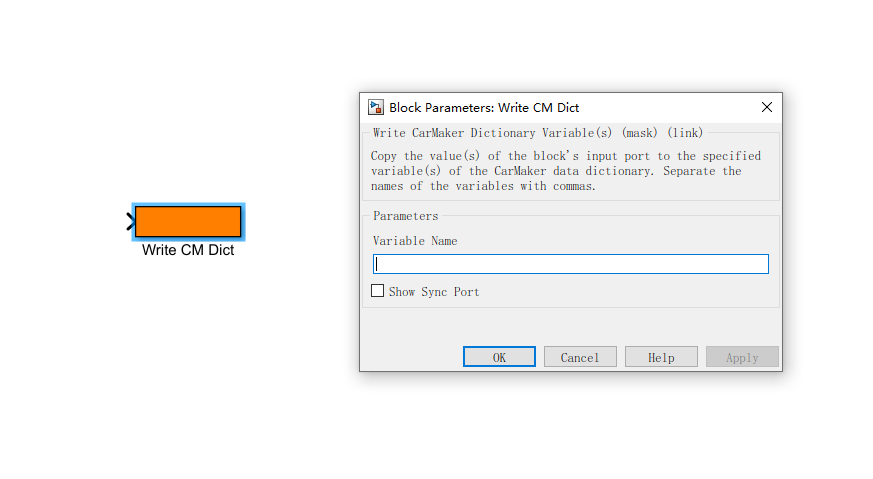Click the mask description paragraph text
This screenshot has width=873, height=479.
pos(565,171)
